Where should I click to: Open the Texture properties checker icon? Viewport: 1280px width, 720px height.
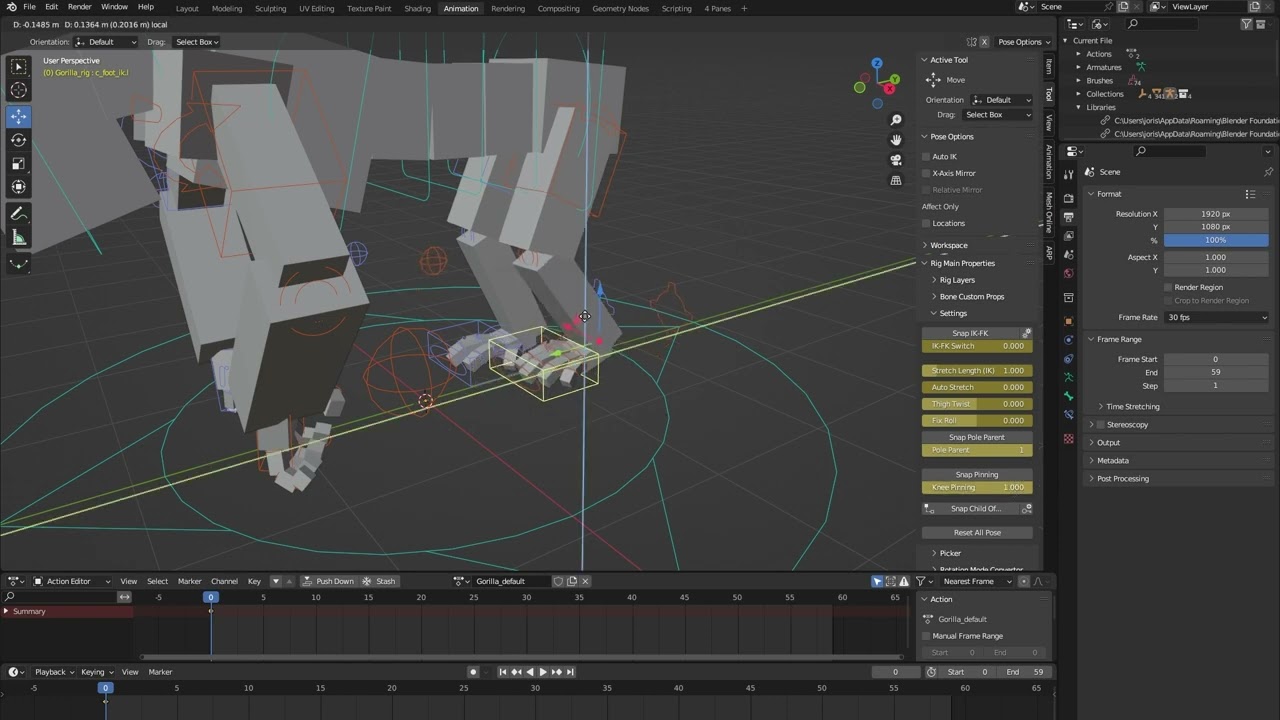pyautogui.click(x=1069, y=439)
